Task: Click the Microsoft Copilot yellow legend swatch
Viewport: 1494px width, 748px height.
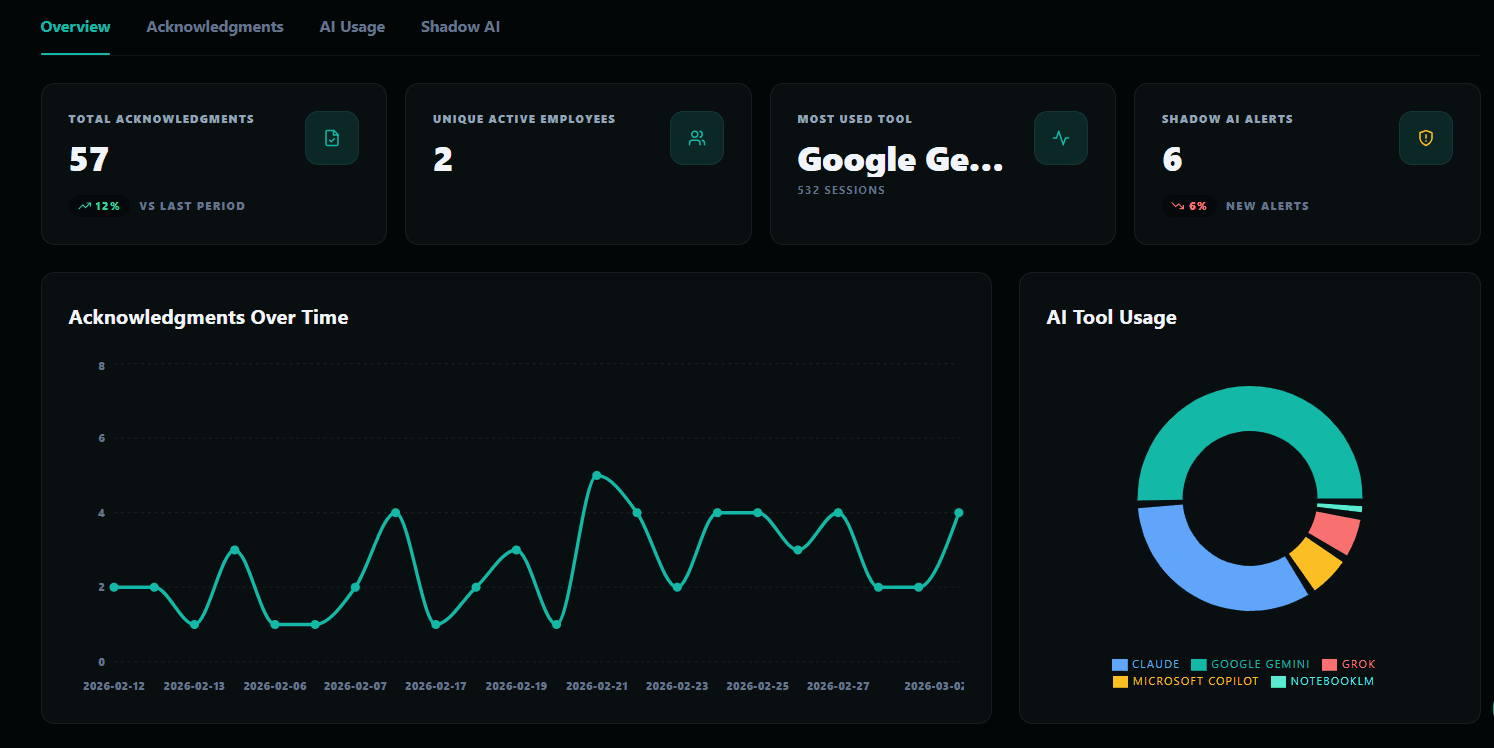Action: coord(1120,681)
